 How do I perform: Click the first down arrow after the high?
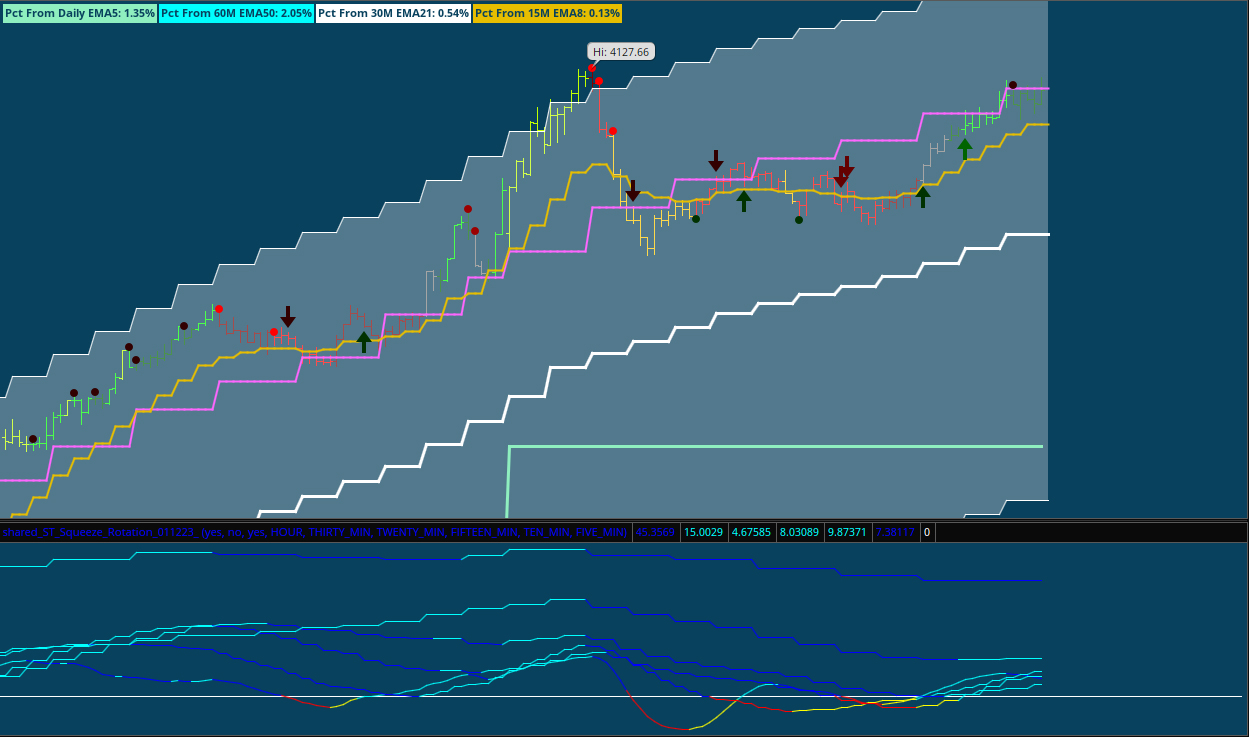(632, 191)
